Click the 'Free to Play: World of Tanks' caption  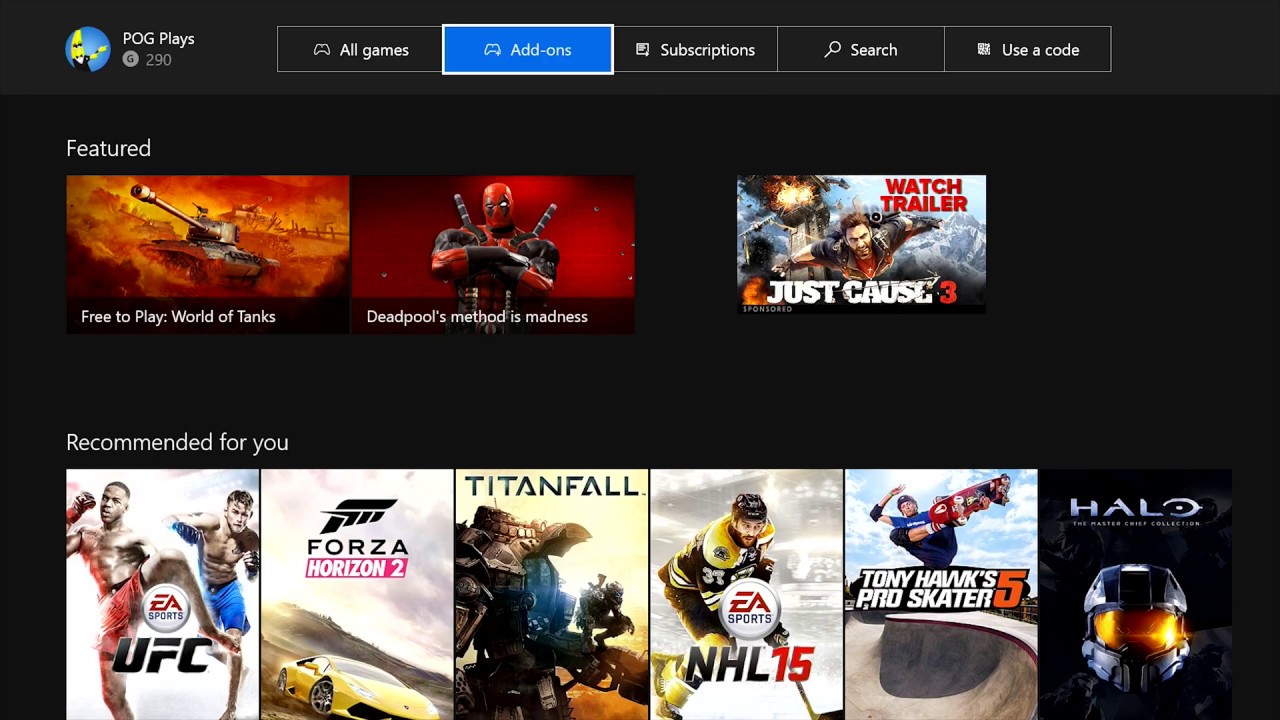178,316
